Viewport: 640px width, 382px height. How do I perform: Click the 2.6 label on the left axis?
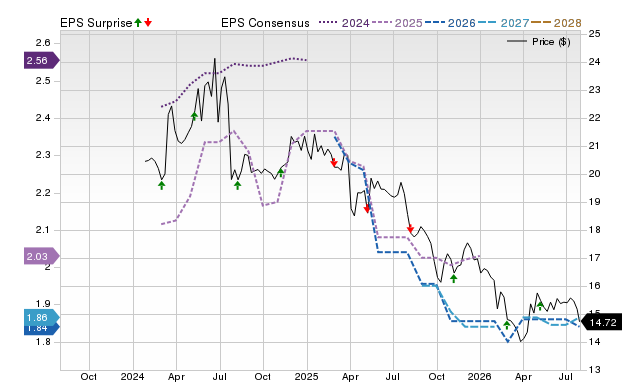(x=43, y=43)
